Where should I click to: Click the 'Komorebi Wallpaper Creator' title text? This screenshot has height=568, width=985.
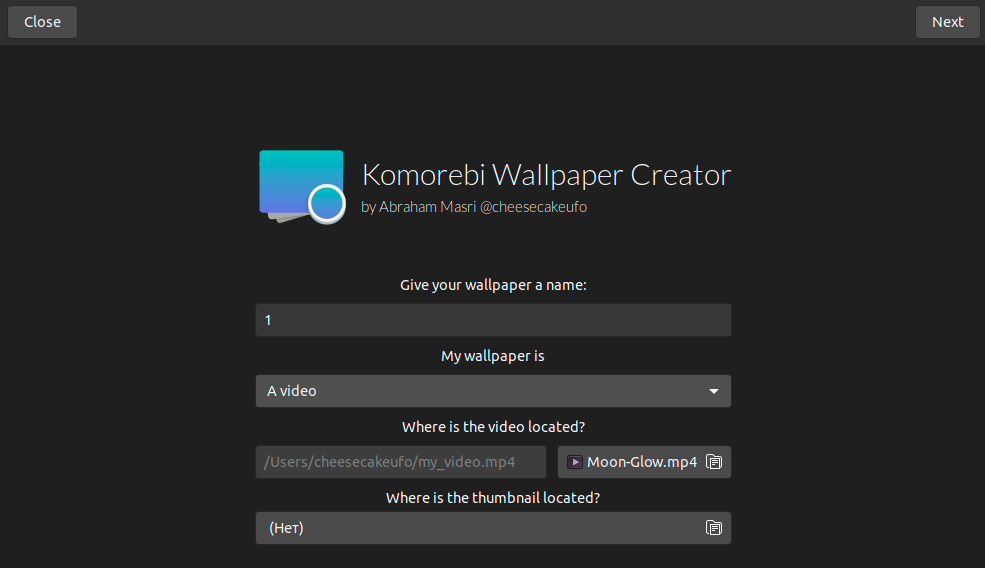[x=547, y=175]
